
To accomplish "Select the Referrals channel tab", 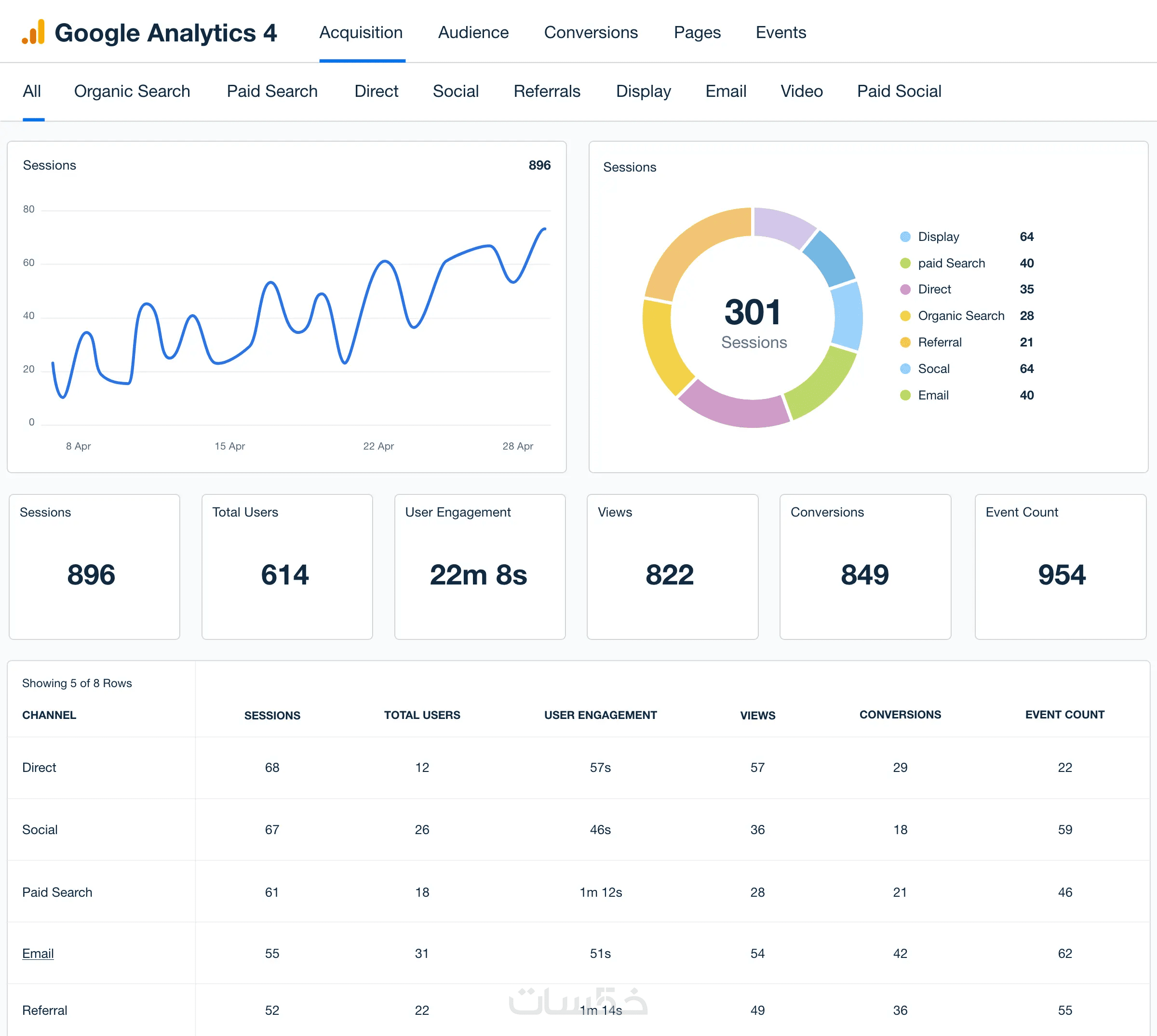I will (547, 91).
